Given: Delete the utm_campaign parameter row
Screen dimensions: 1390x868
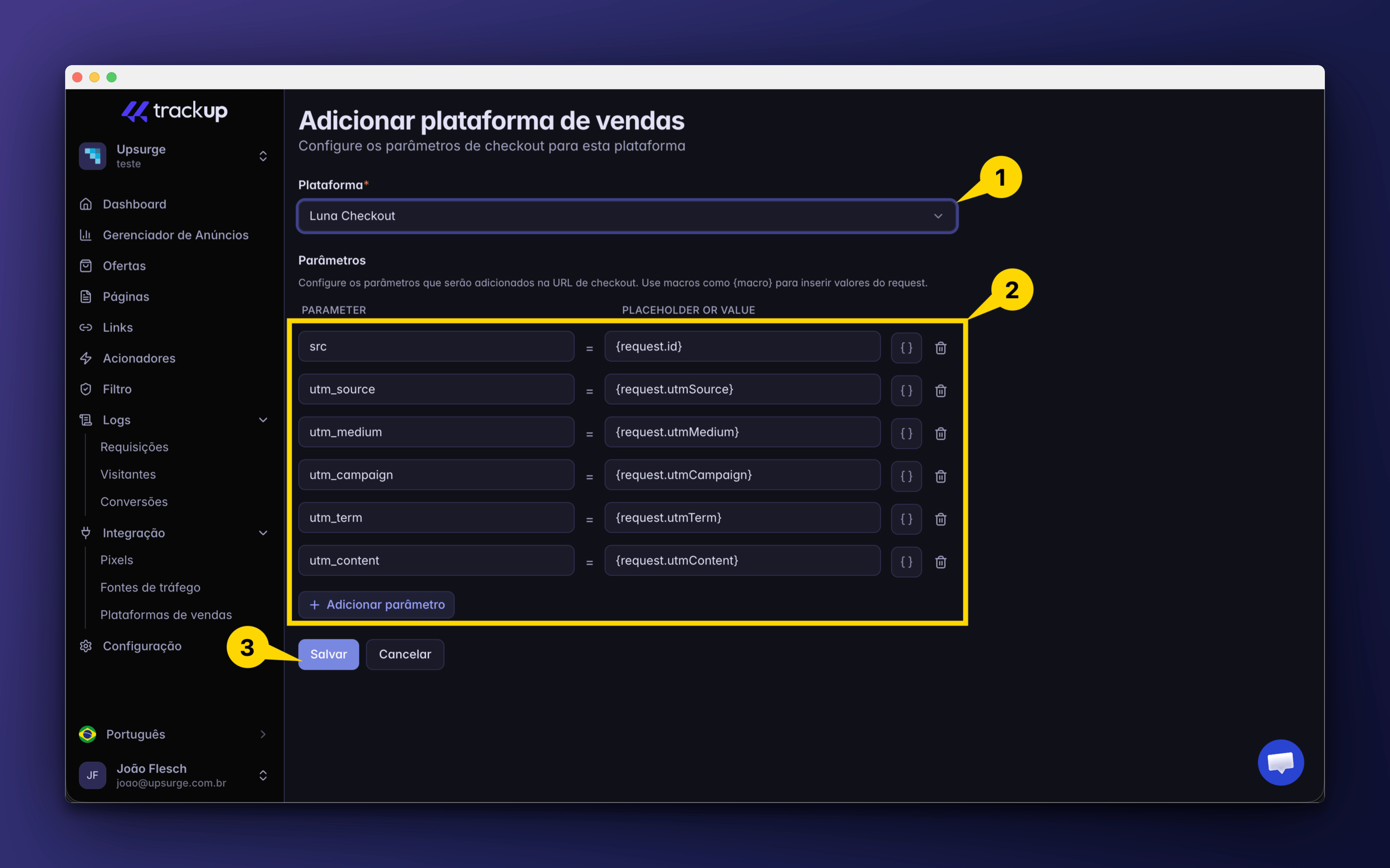Looking at the screenshot, I should click(x=941, y=477).
